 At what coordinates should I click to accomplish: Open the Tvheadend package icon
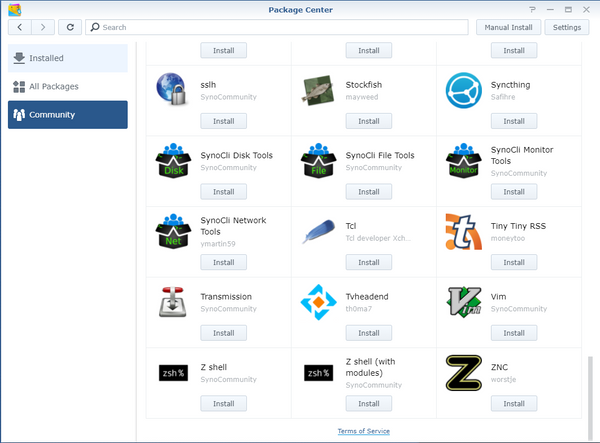(x=317, y=302)
